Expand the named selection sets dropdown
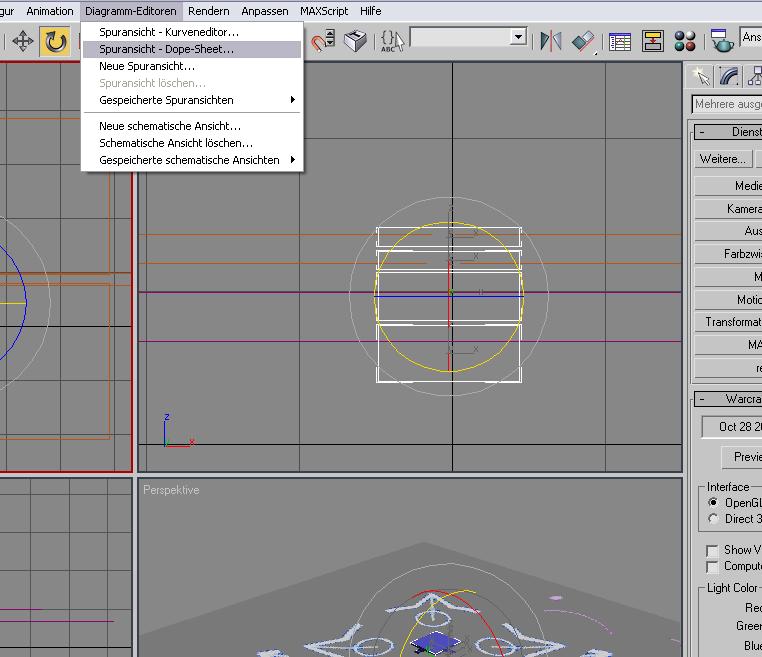The height and width of the screenshot is (657, 762). pos(519,37)
